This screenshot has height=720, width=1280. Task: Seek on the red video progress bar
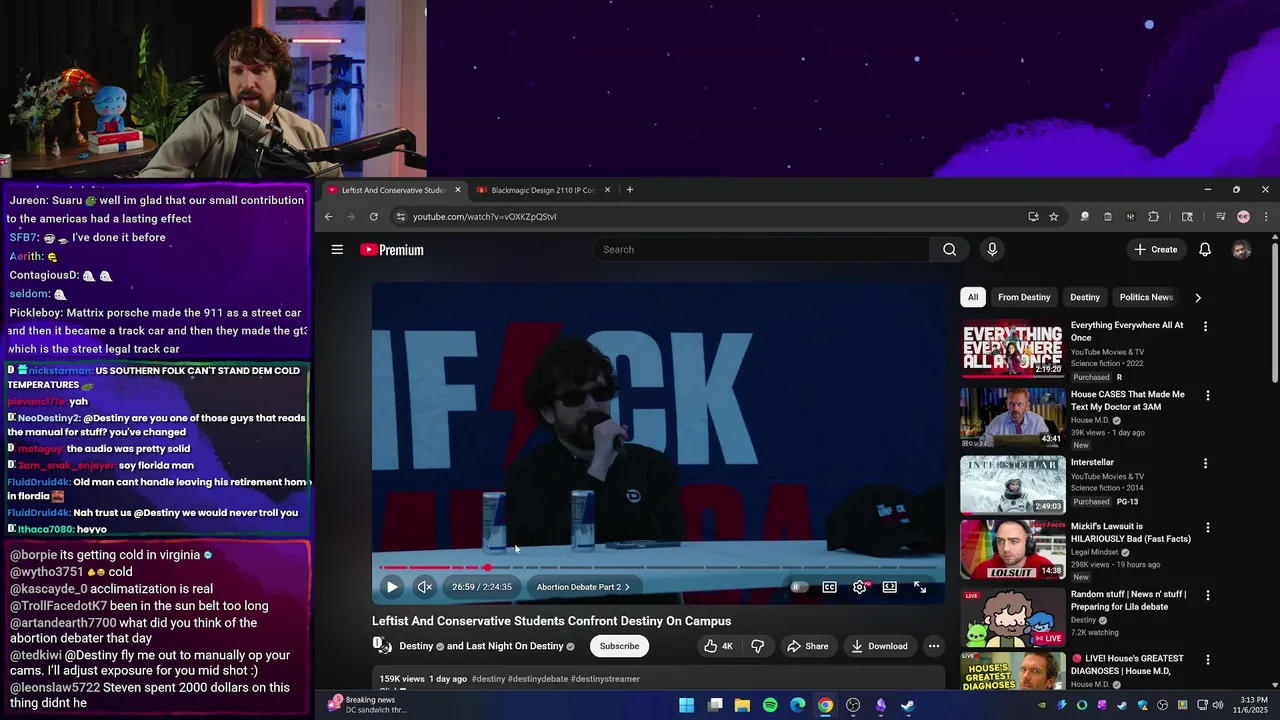pos(658,567)
